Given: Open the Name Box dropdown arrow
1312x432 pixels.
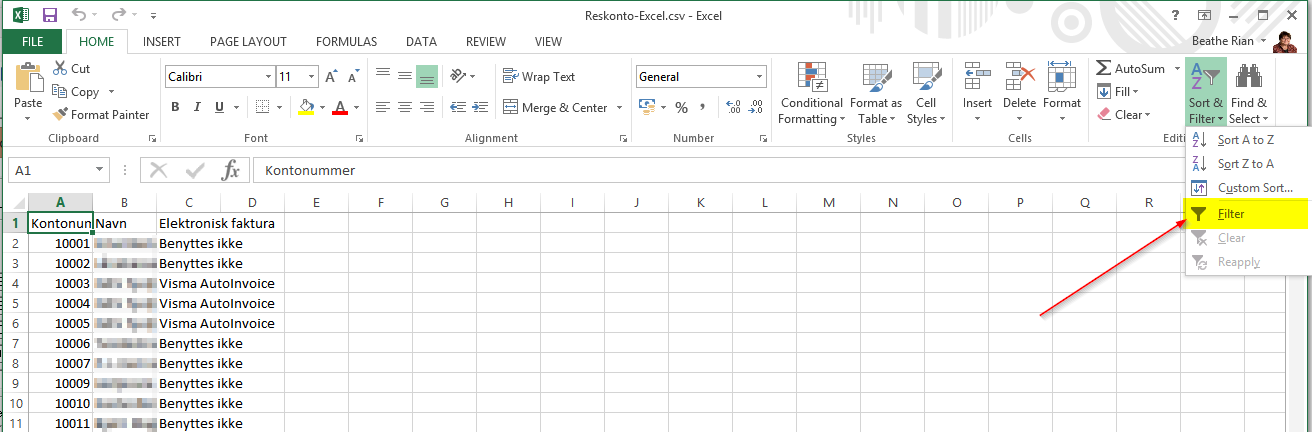Looking at the screenshot, I should (x=100, y=171).
